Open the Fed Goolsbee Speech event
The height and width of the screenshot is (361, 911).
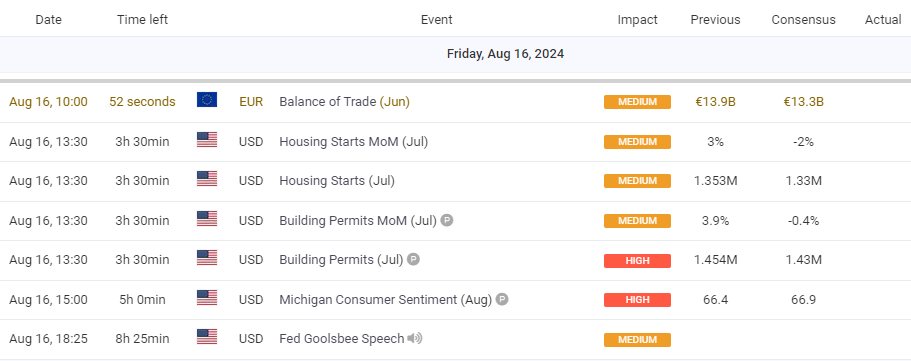[x=342, y=338]
